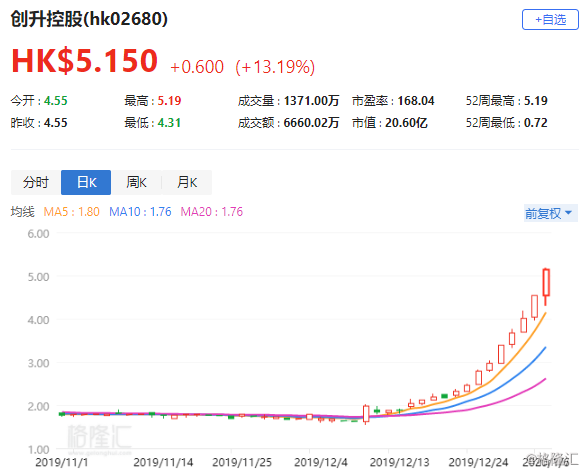
Task: Click the 市值 value 20.60亿
Action: click(406, 123)
